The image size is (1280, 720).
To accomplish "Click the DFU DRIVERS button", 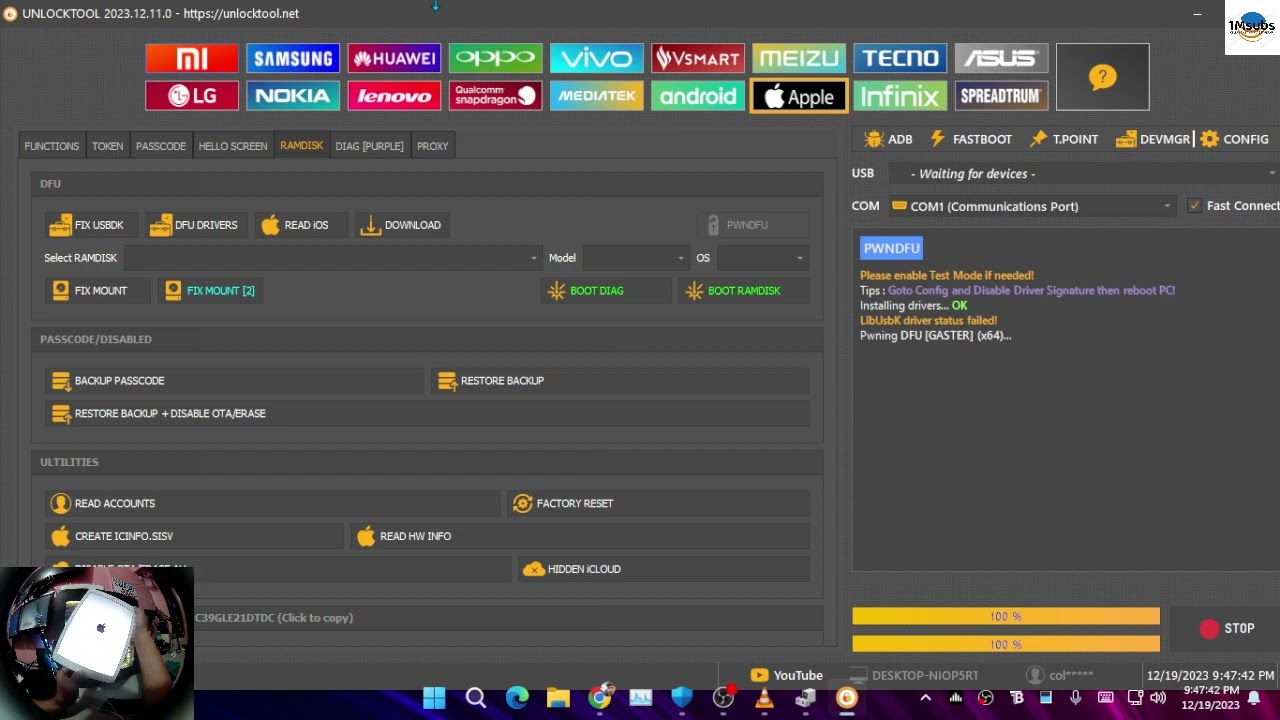I will click(x=194, y=225).
